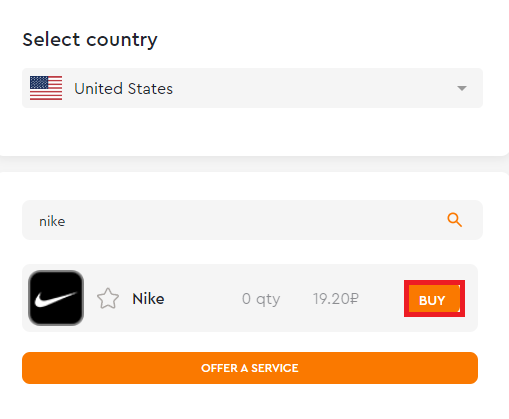
Task: Select the United States label text
Action: click(x=123, y=89)
